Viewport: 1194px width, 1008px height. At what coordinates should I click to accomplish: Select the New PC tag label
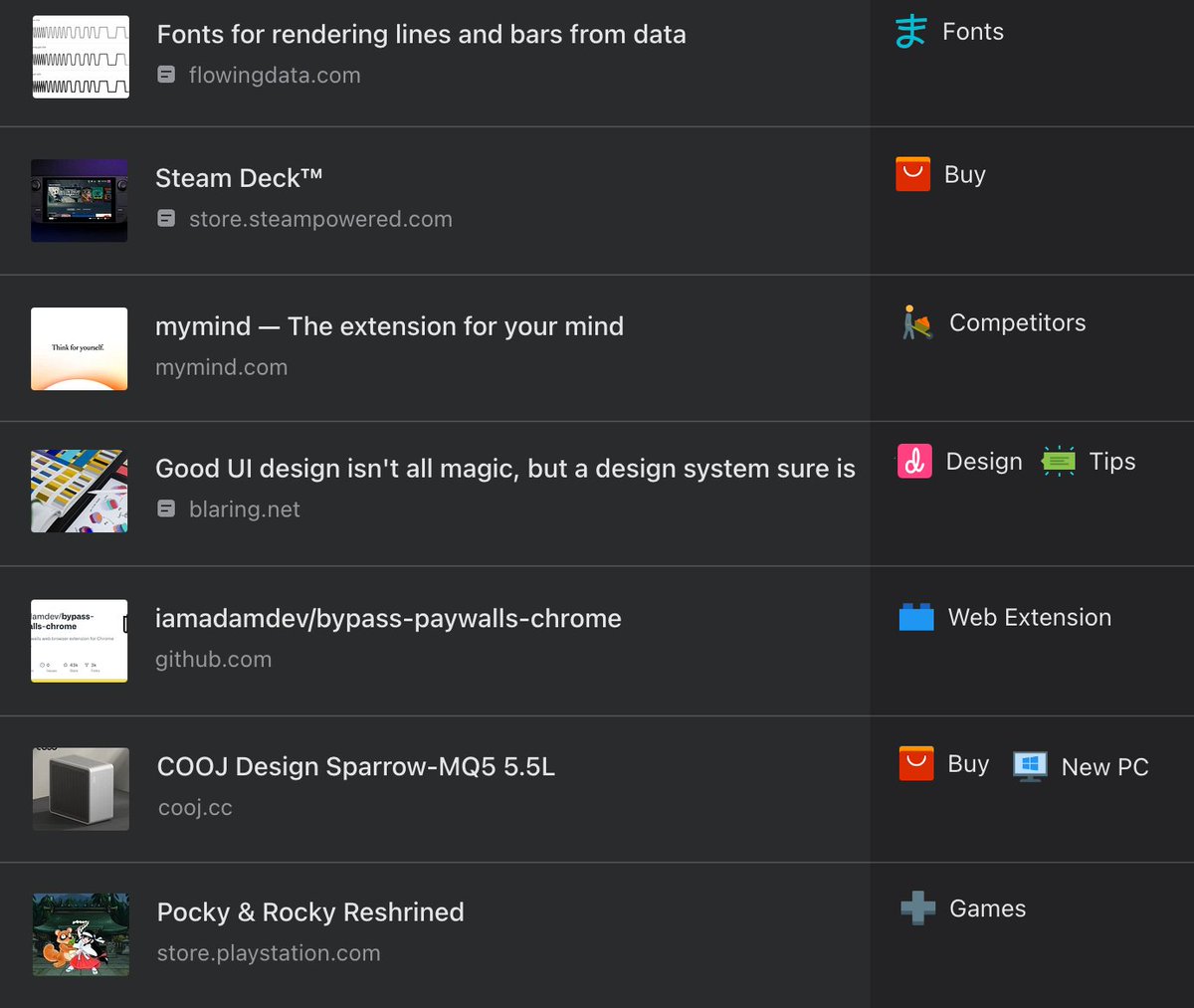[x=1104, y=767]
